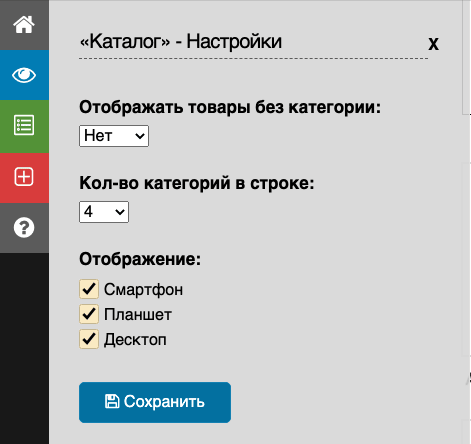Image resolution: width=471 pixels, height=444 pixels.
Task: Click the chevron on the 4 select
Action: pyautogui.click(x=120, y=212)
